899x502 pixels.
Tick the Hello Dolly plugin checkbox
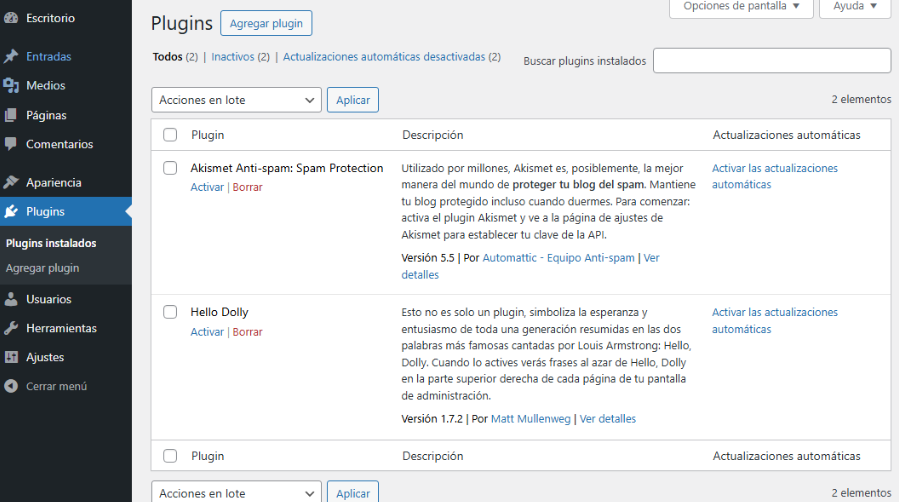pyautogui.click(x=170, y=312)
